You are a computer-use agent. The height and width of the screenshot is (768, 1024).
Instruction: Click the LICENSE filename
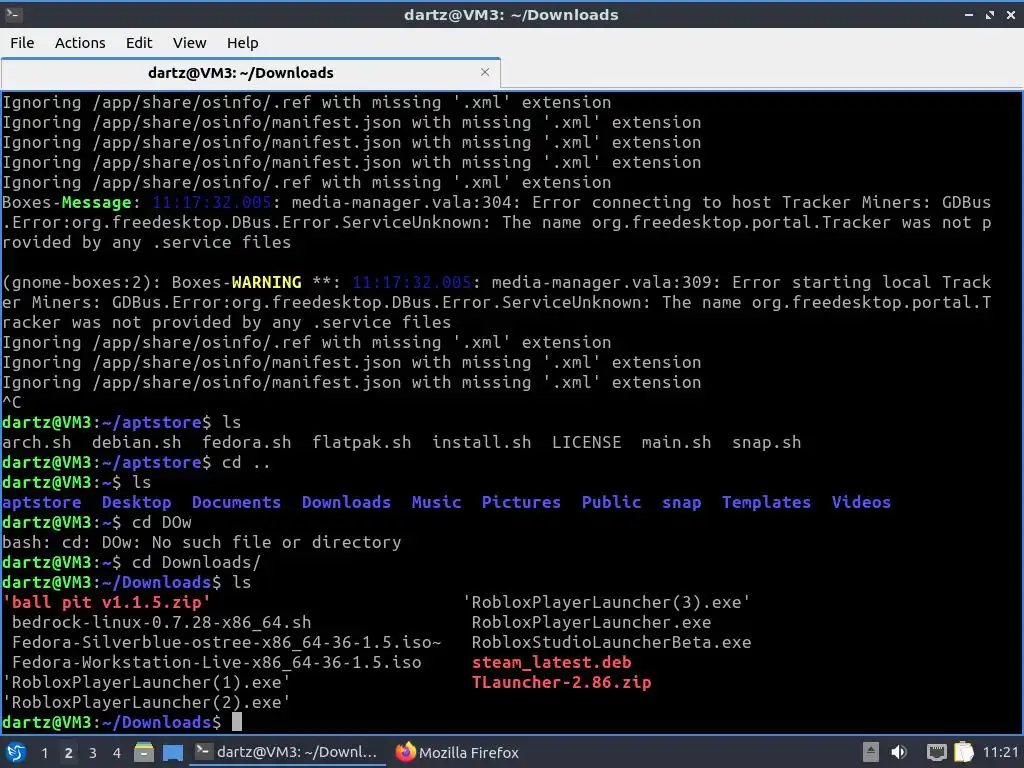pyautogui.click(x=586, y=441)
